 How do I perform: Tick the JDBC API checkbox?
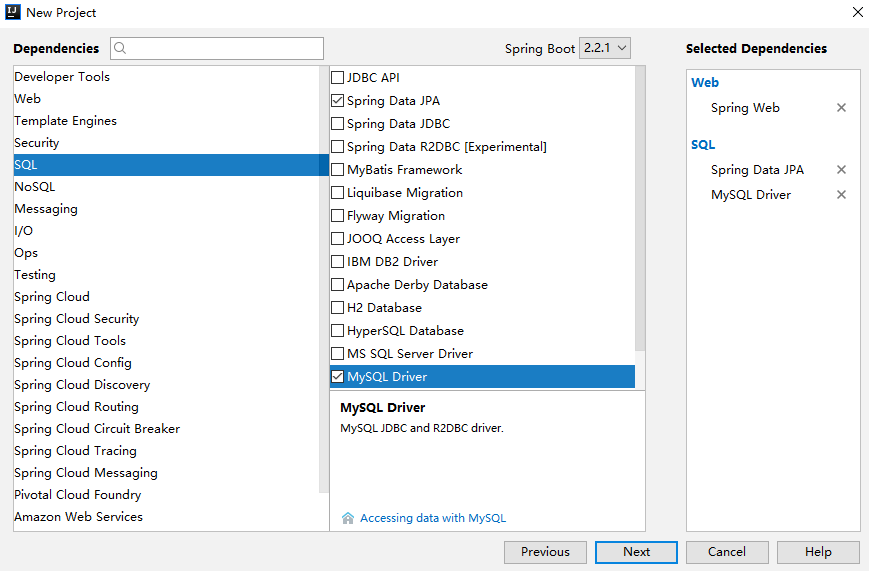point(338,78)
